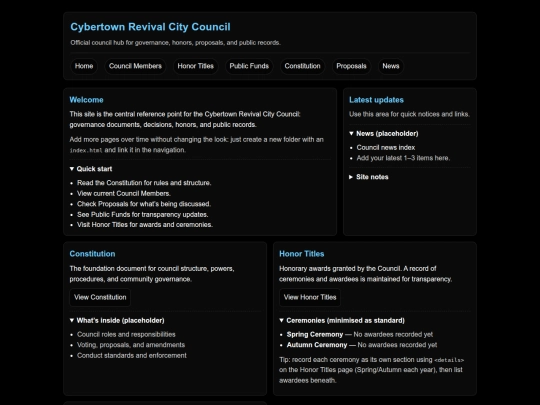This screenshot has height=405, width=540.
Task: Click 'Add your latest 1–3 items here.'
Action: (x=403, y=158)
